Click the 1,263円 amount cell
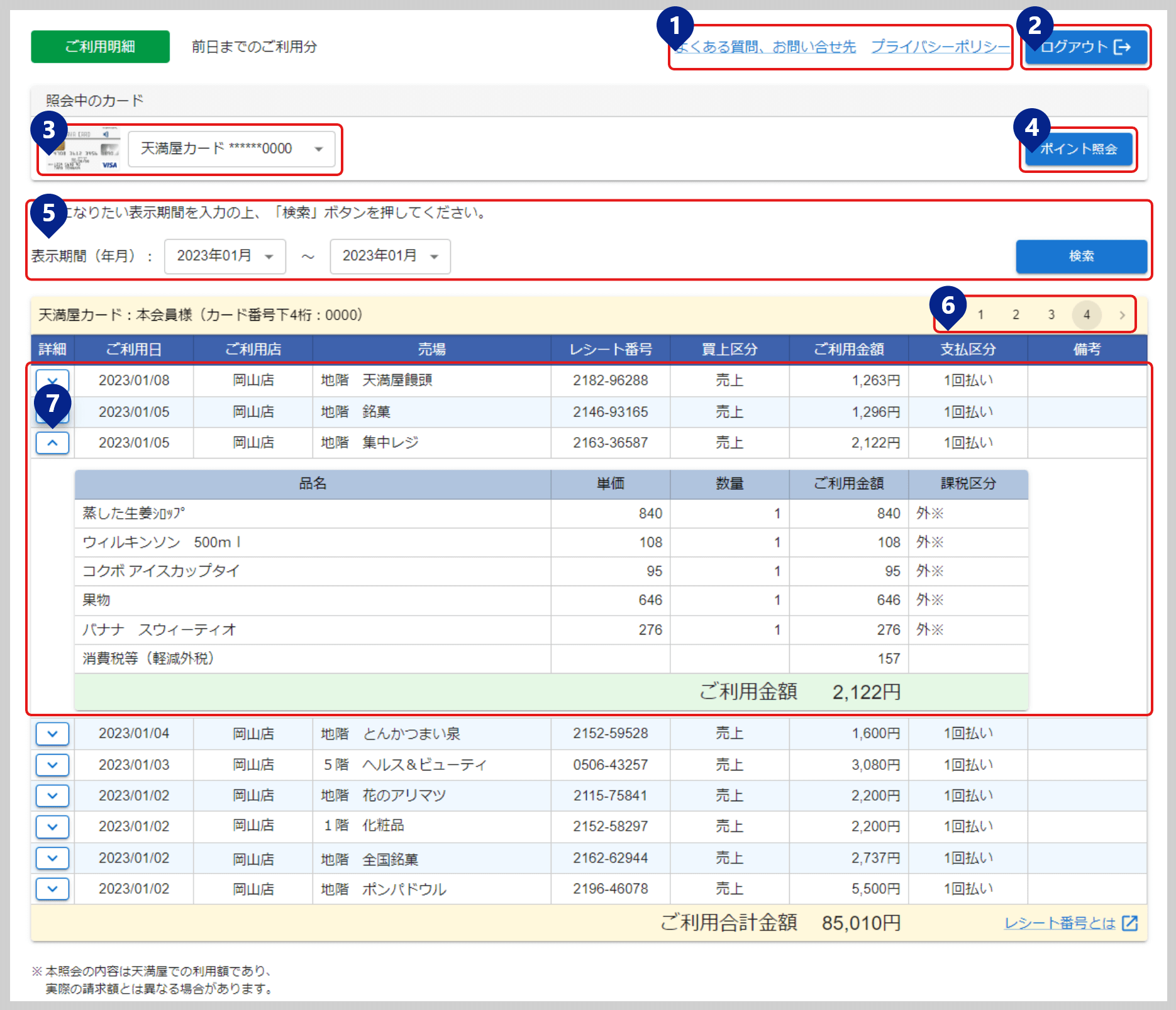 click(x=849, y=380)
